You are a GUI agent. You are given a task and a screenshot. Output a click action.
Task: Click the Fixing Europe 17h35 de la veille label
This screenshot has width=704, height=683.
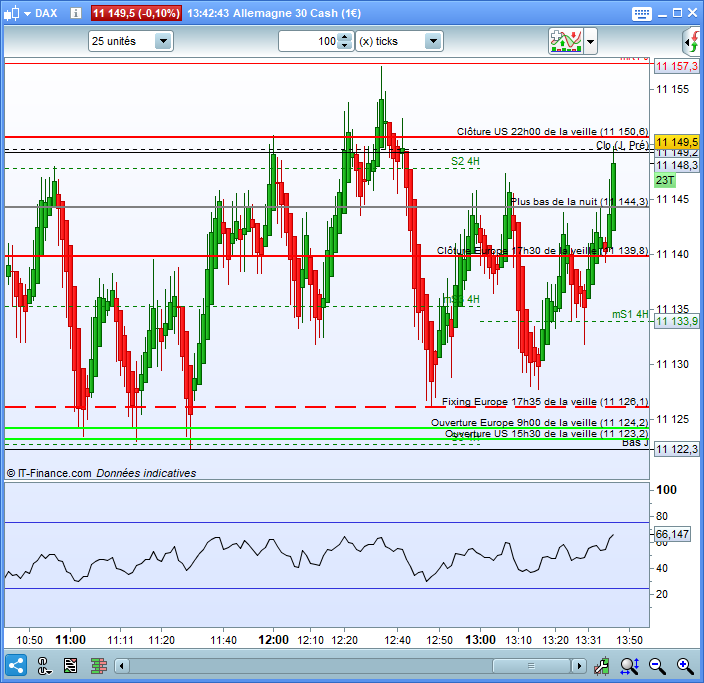click(x=545, y=401)
